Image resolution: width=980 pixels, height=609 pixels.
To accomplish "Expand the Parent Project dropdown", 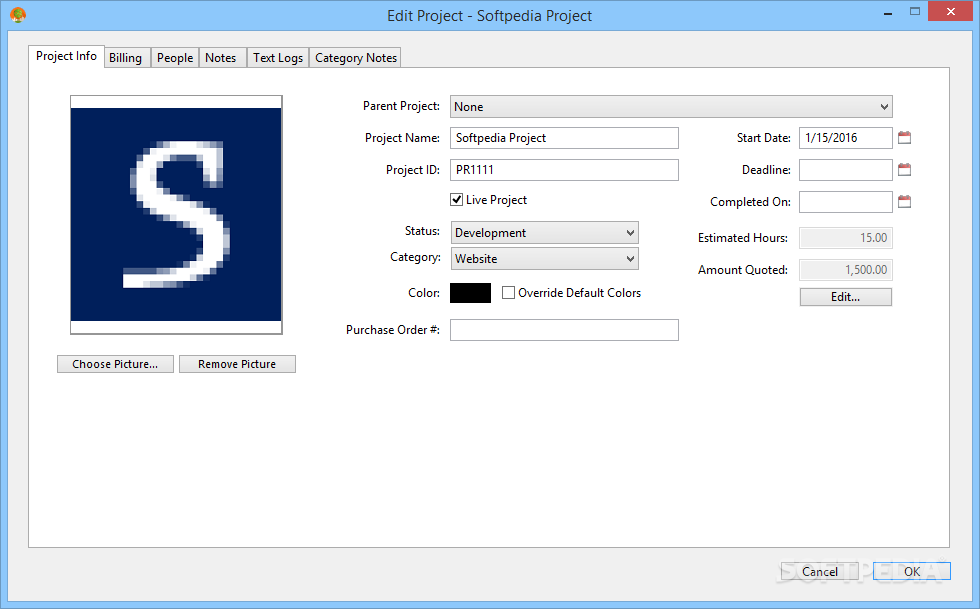I will pos(671,106).
